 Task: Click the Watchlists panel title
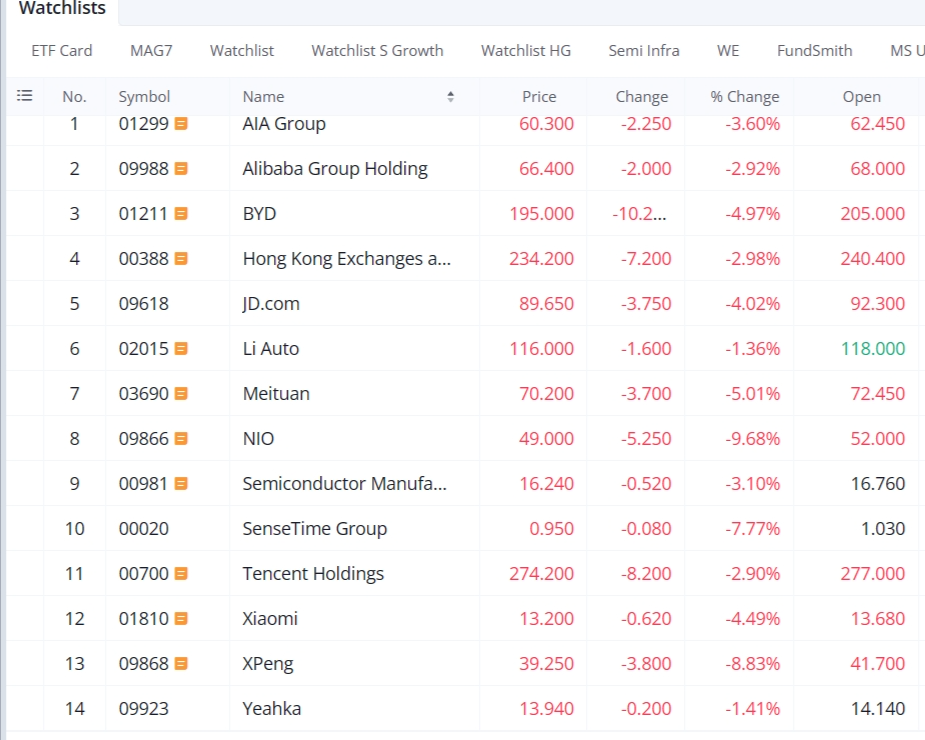(x=62, y=8)
